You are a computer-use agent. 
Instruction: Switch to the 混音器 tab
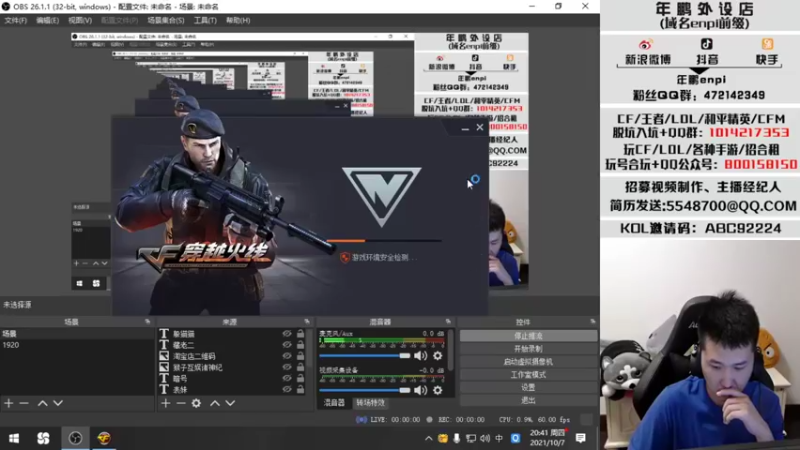[334, 403]
